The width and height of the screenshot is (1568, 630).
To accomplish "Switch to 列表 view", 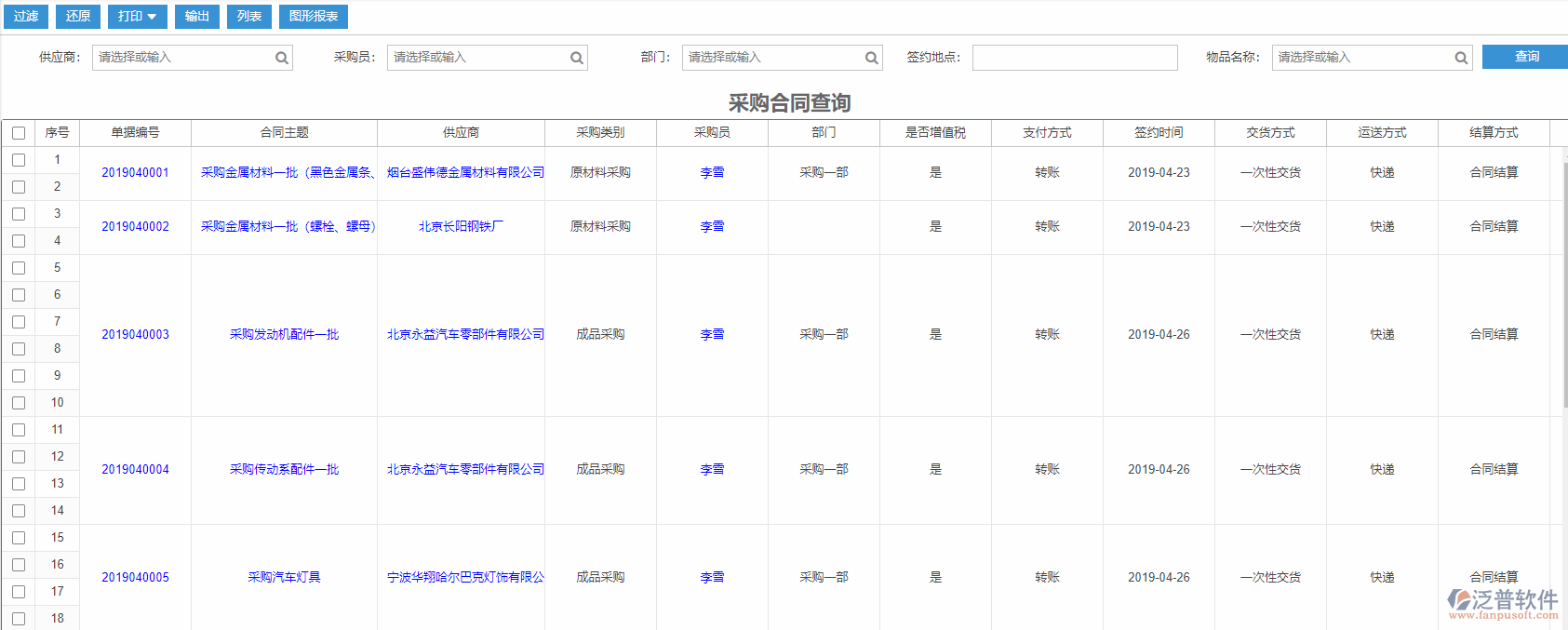I will 249,17.
